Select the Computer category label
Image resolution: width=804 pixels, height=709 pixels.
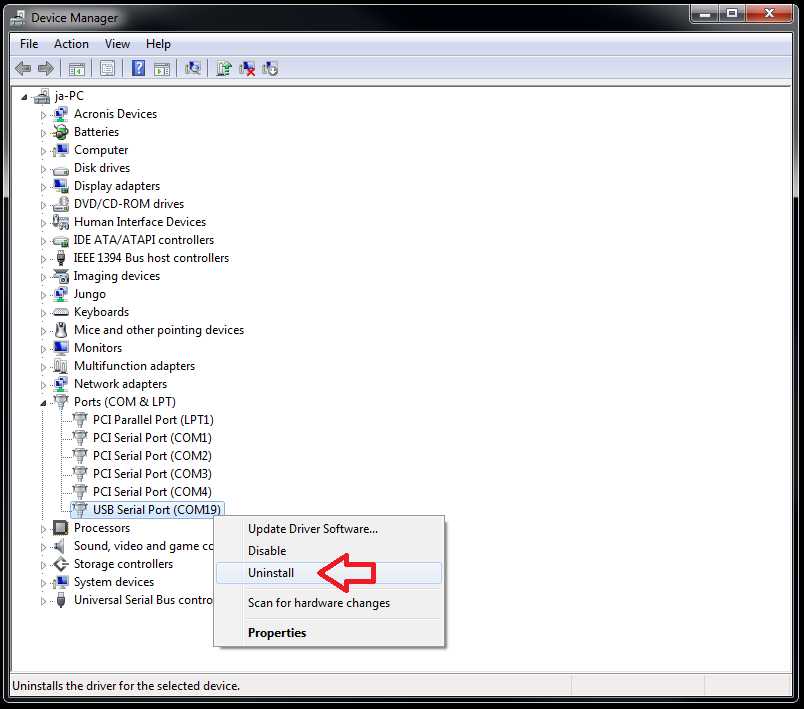(101, 150)
